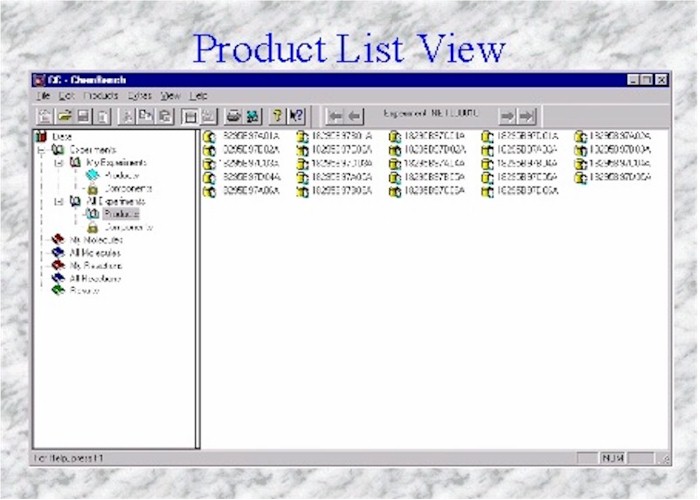Click the Save toolbar icon
Screen dimensions: 700x500
click(x=84, y=116)
